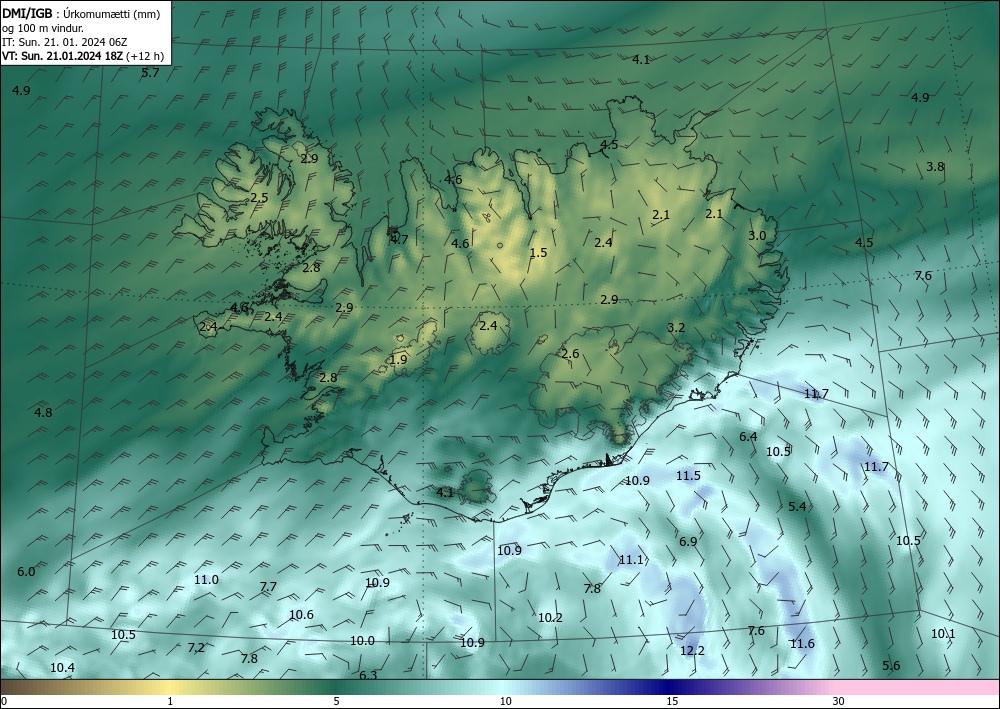Click the 6.0 value at the left edge

(x=26, y=571)
